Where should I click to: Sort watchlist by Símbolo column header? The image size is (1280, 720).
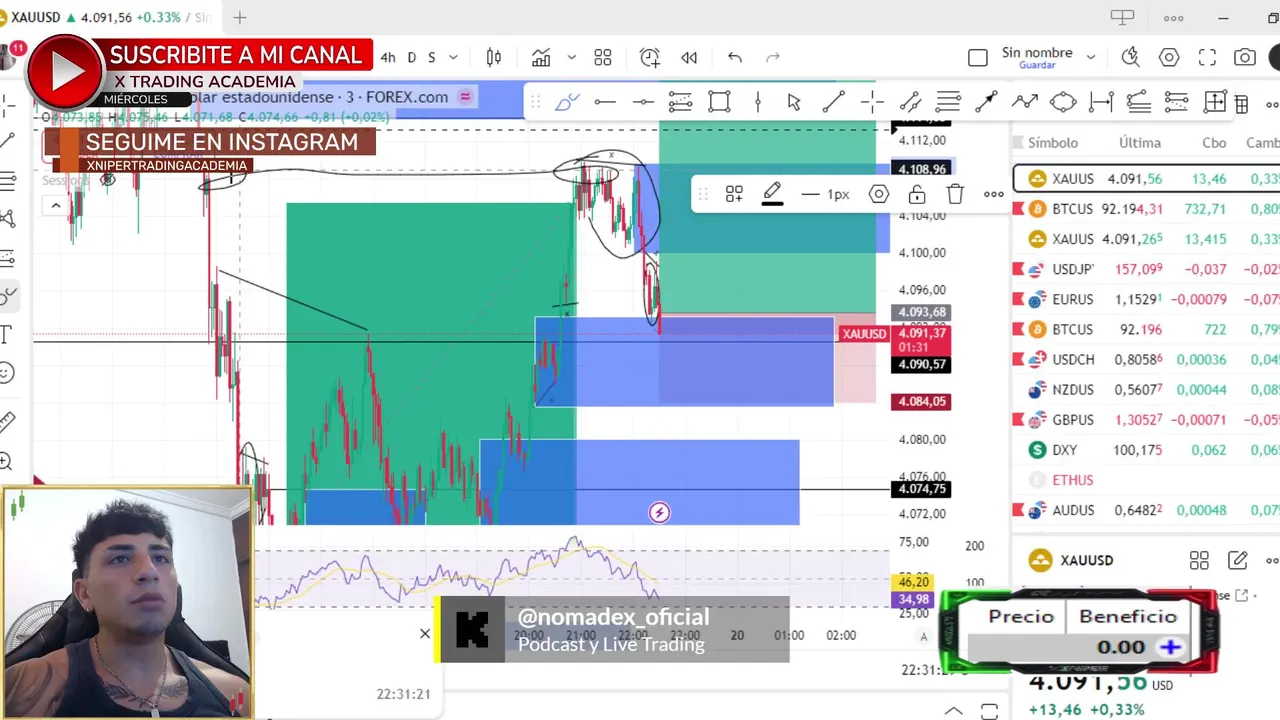(1053, 143)
